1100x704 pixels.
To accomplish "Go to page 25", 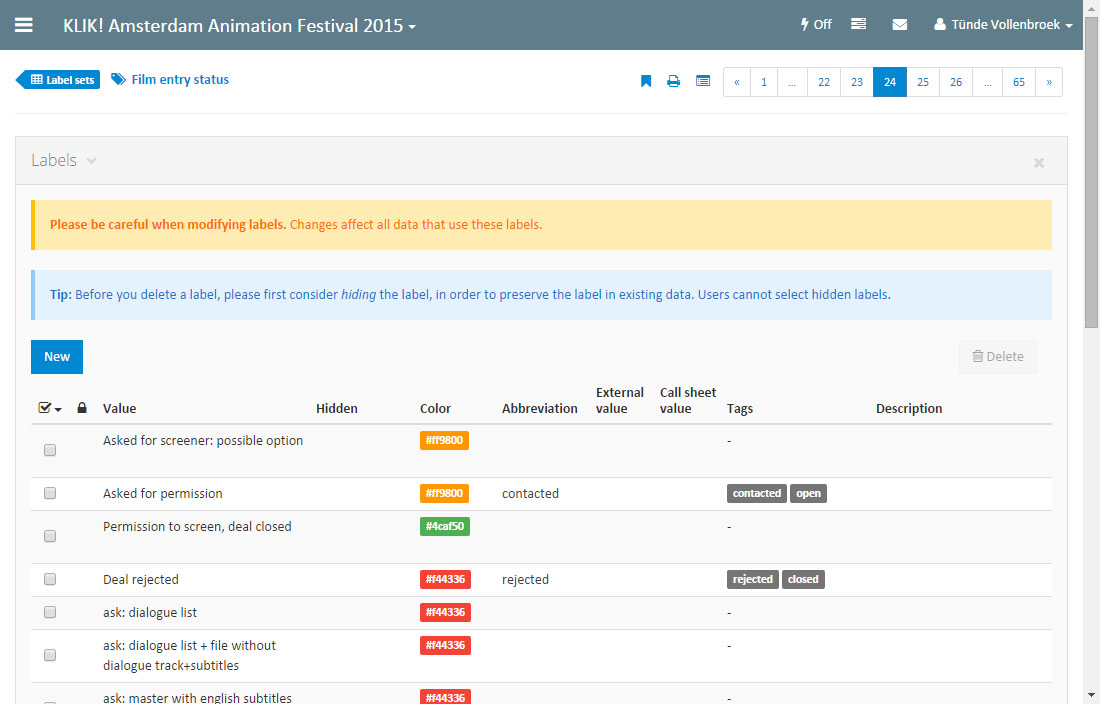I will coord(923,82).
